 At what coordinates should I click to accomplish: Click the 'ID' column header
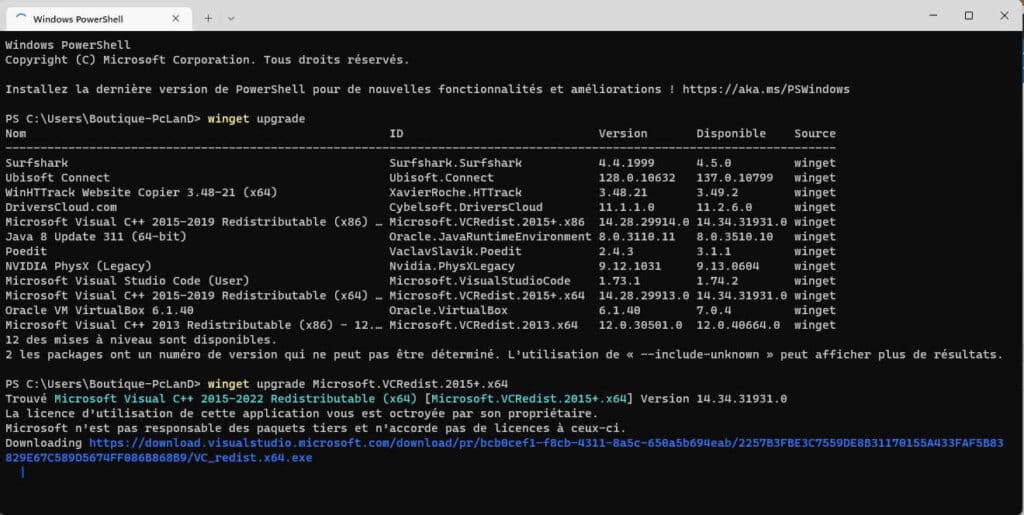click(396, 134)
